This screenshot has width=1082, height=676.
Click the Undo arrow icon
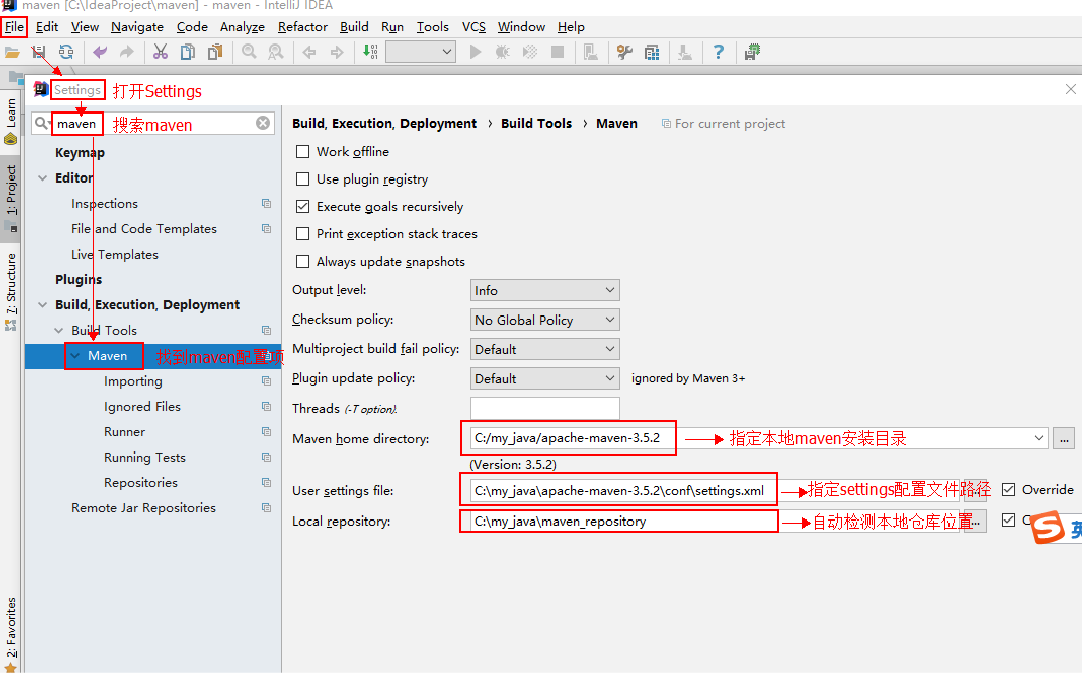[100, 52]
